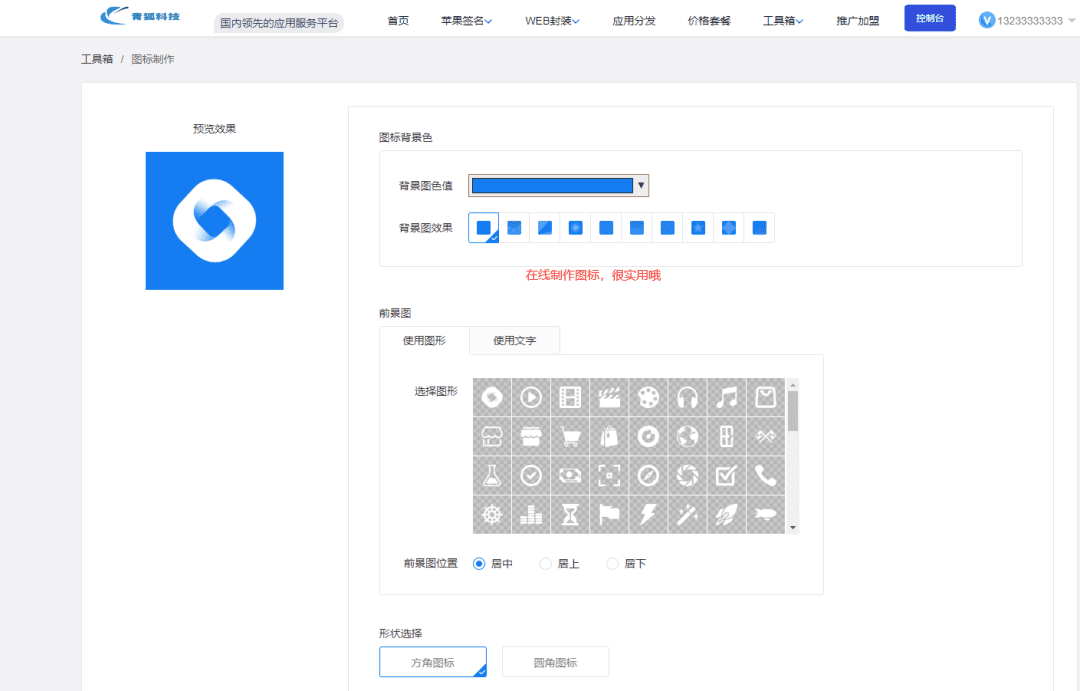Screen dimensions: 1080x691
Task: Select the blimp airship shape
Action: 765,515
